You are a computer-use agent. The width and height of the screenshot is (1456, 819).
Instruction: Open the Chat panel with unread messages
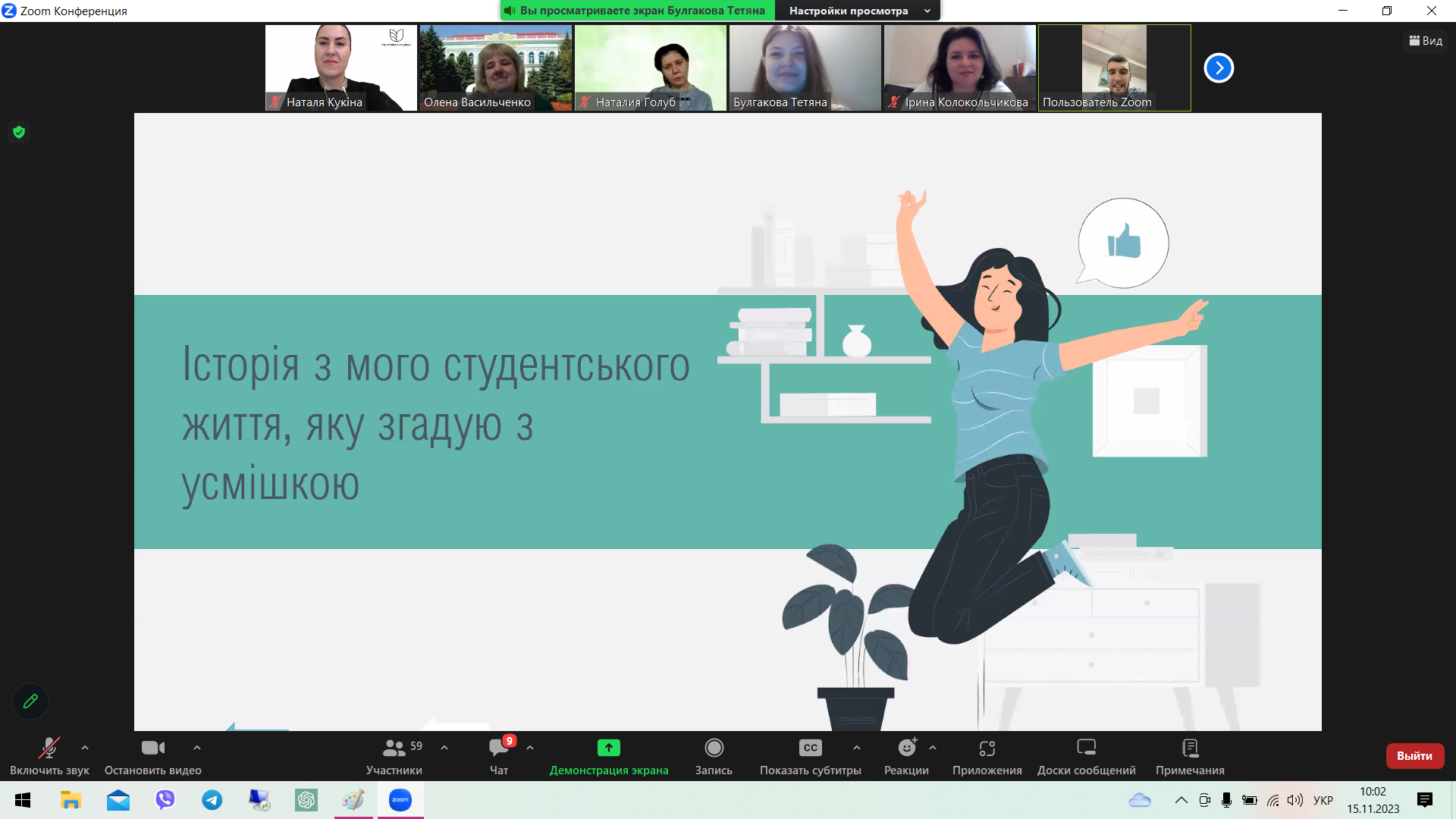(x=499, y=756)
